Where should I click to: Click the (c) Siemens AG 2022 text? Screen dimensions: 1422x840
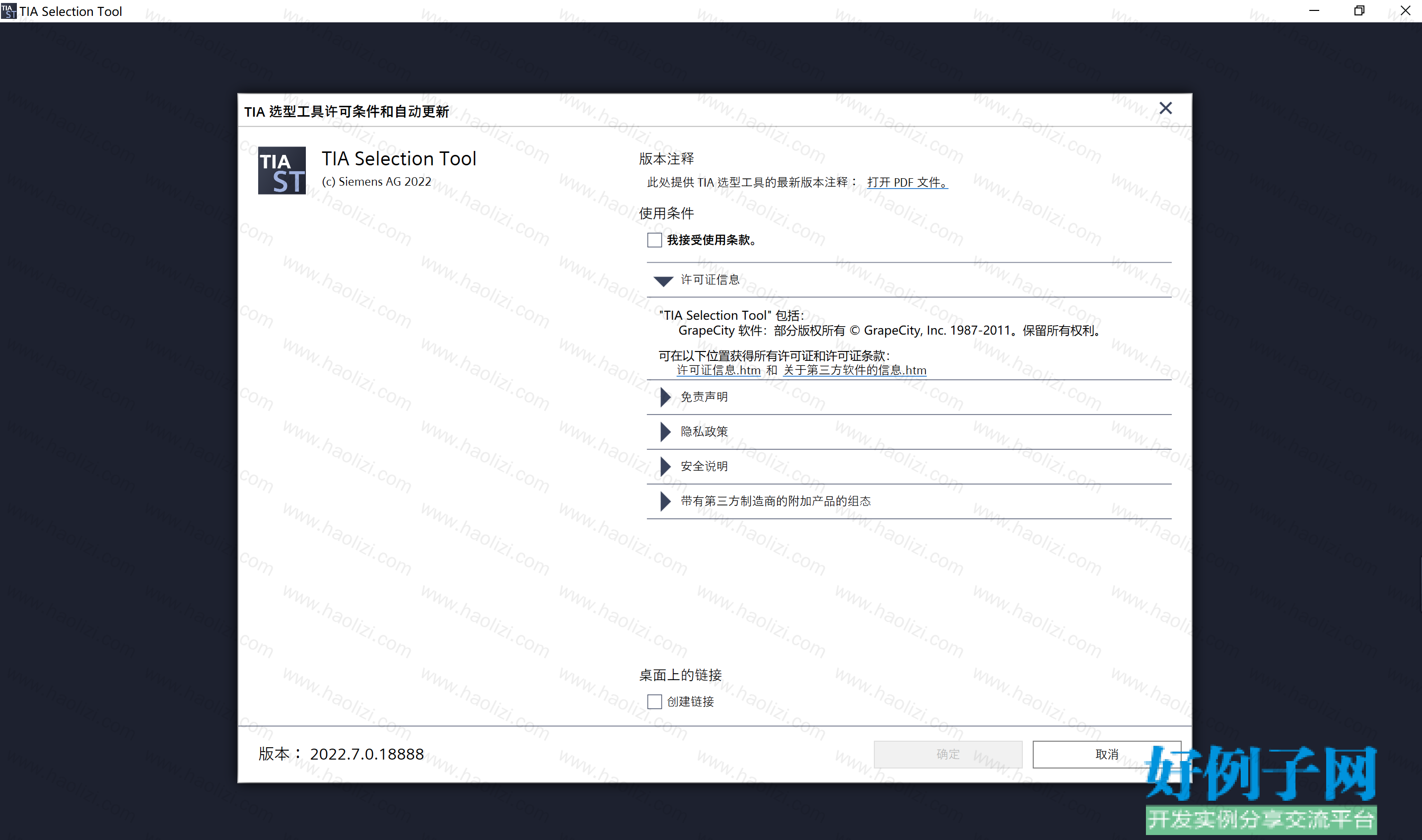(376, 182)
